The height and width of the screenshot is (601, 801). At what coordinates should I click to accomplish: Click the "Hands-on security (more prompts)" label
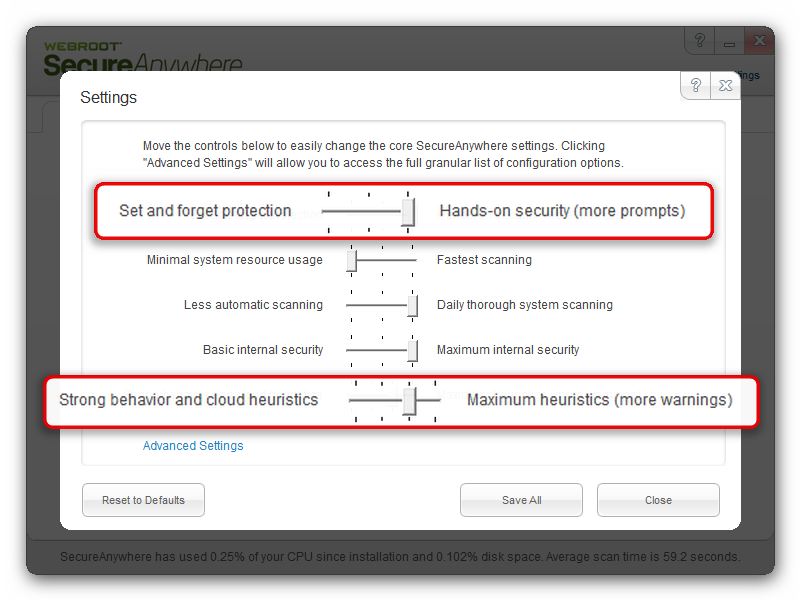pos(562,211)
